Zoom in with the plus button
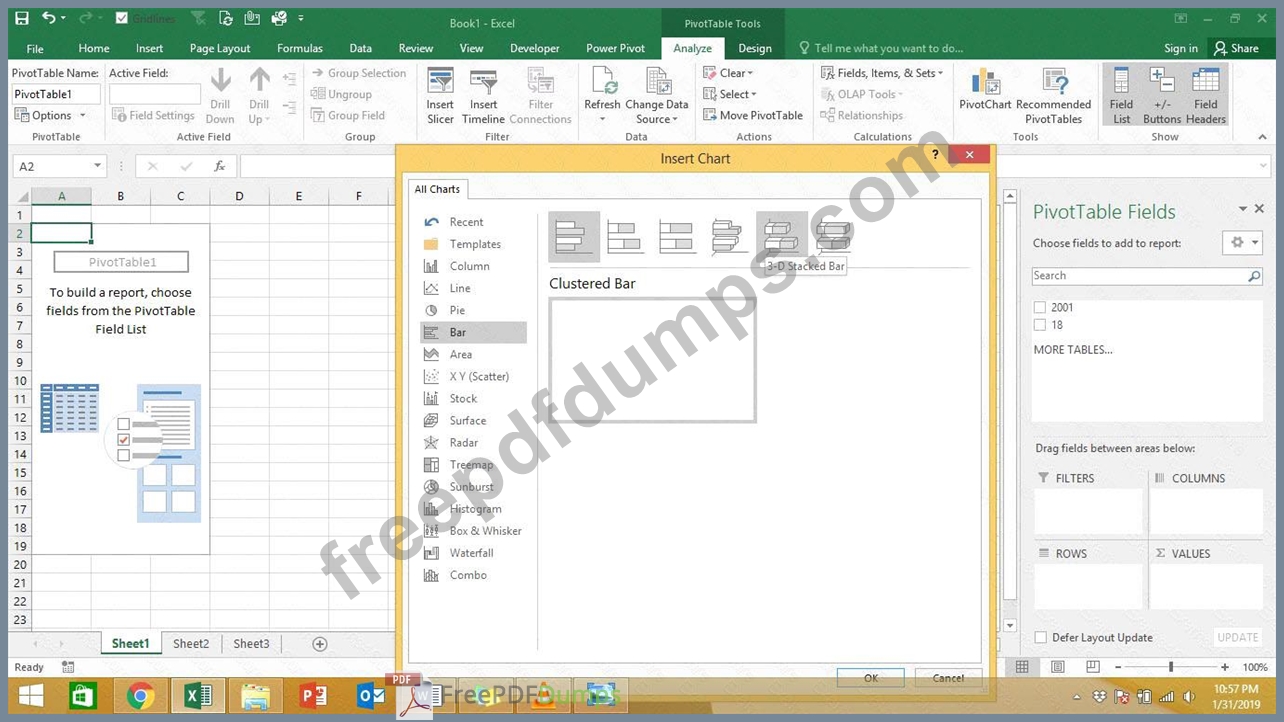 (1225, 667)
